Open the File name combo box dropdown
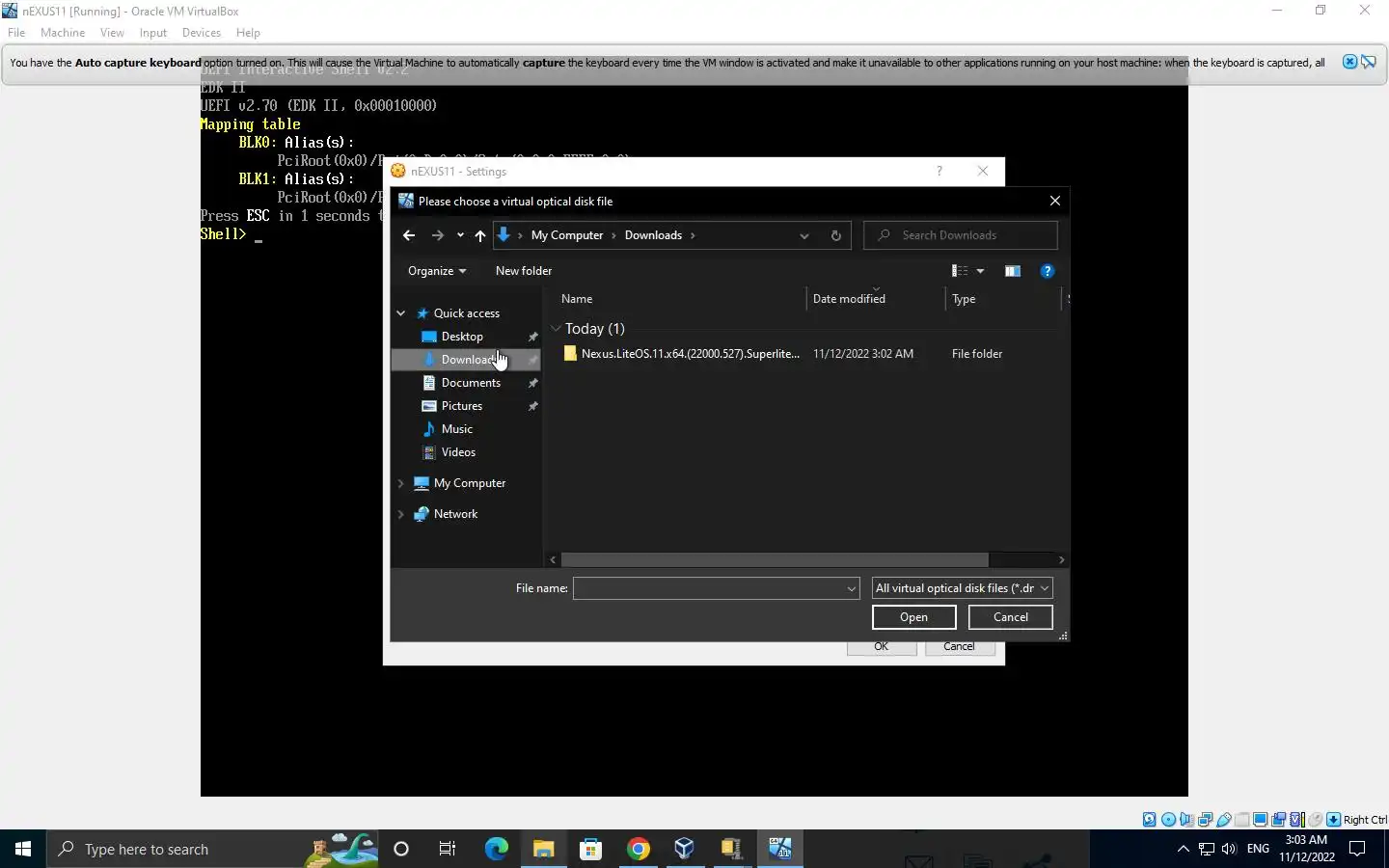 click(x=852, y=588)
